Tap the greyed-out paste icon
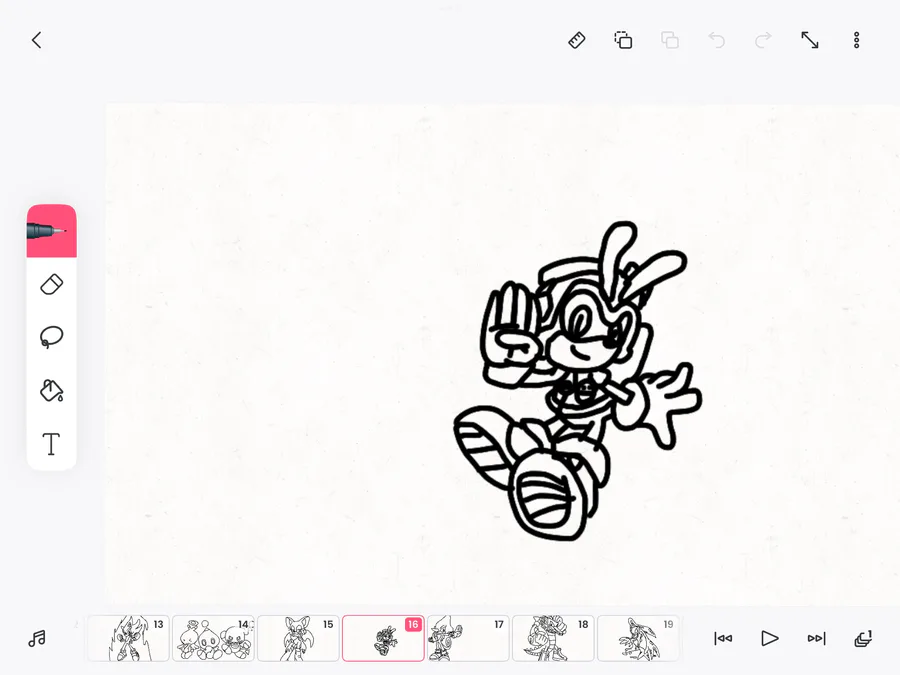This screenshot has height=675, width=900. pyautogui.click(x=670, y=40)
